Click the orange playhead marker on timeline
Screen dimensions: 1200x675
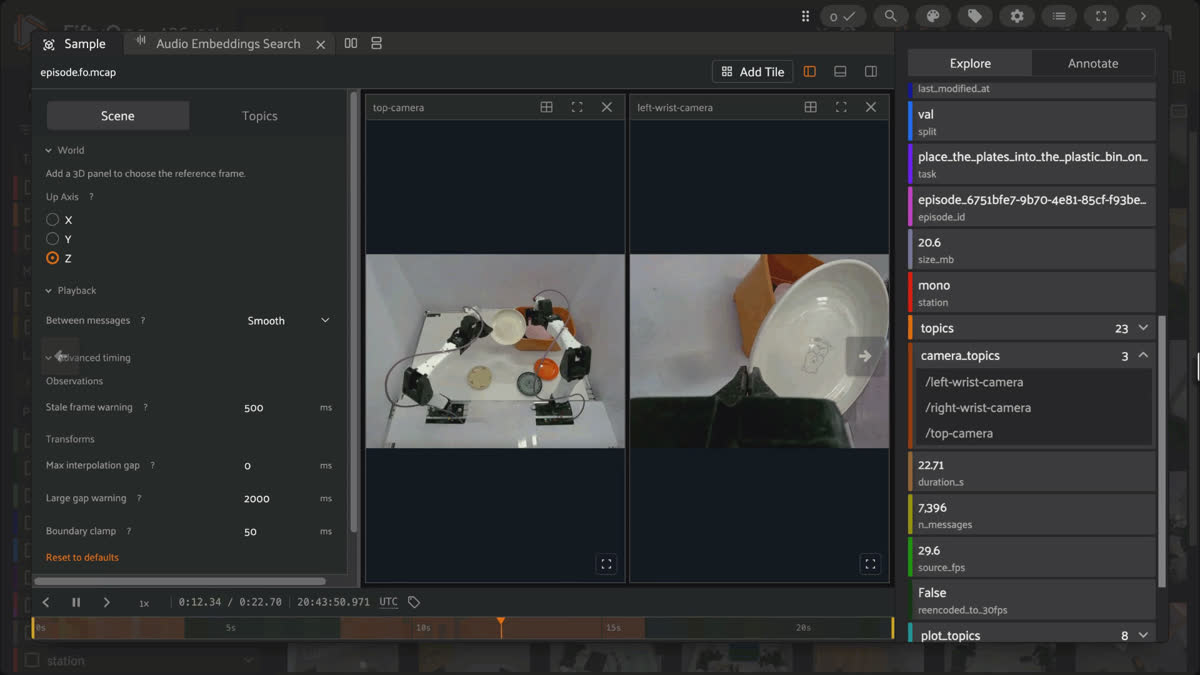click(501, 625)
